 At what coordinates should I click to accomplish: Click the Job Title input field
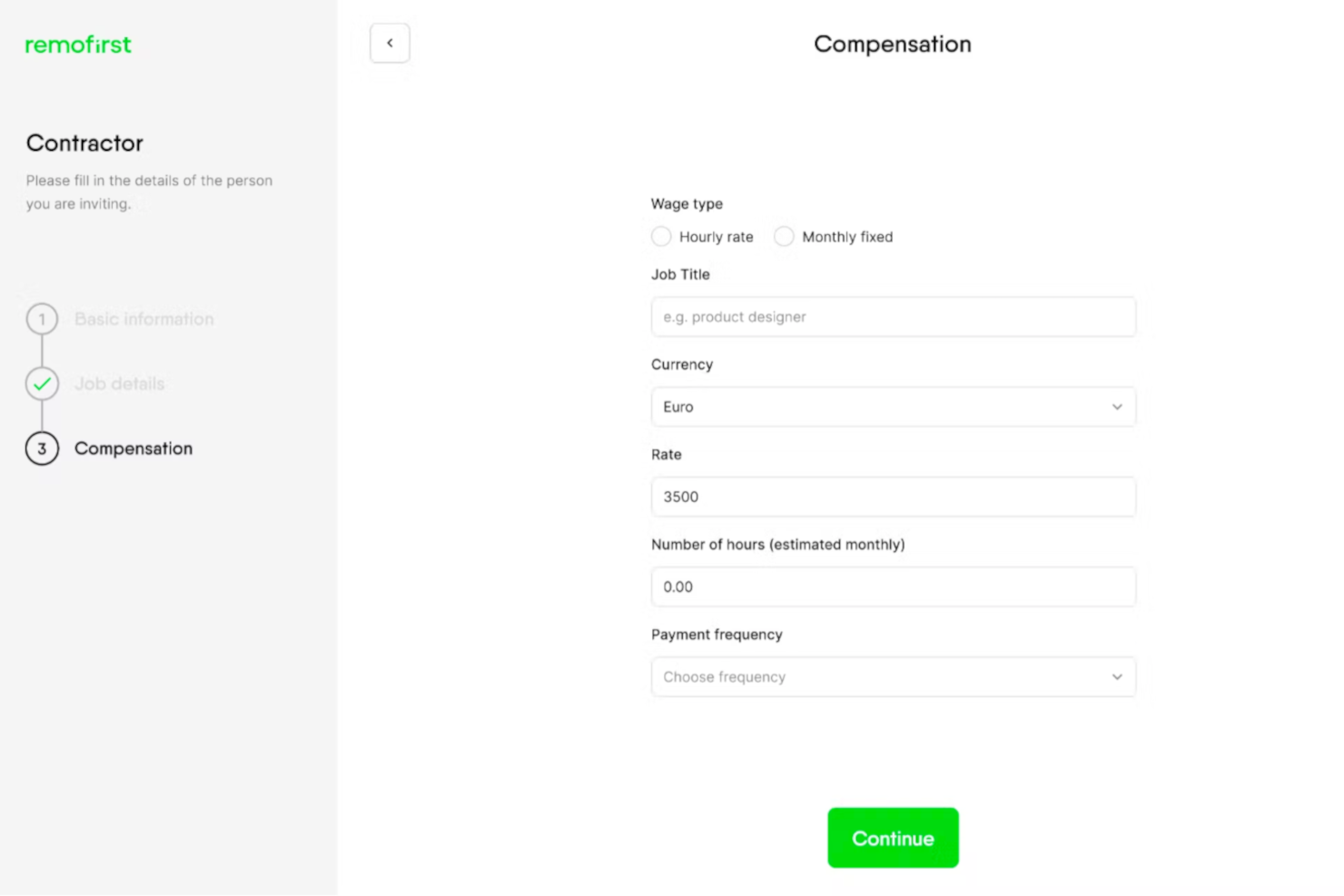tap(893, 317)
